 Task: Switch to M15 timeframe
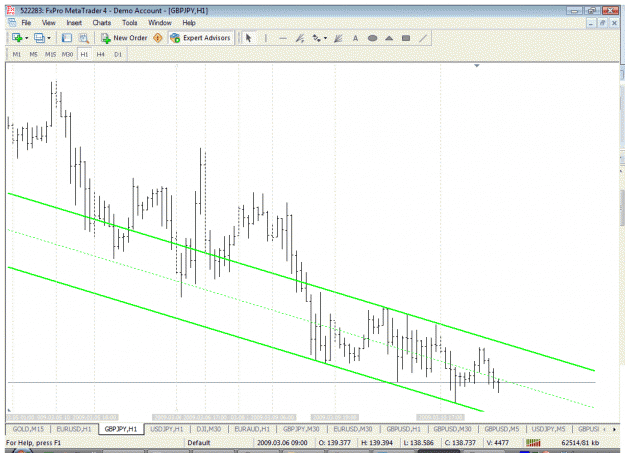tap(50, 54)
